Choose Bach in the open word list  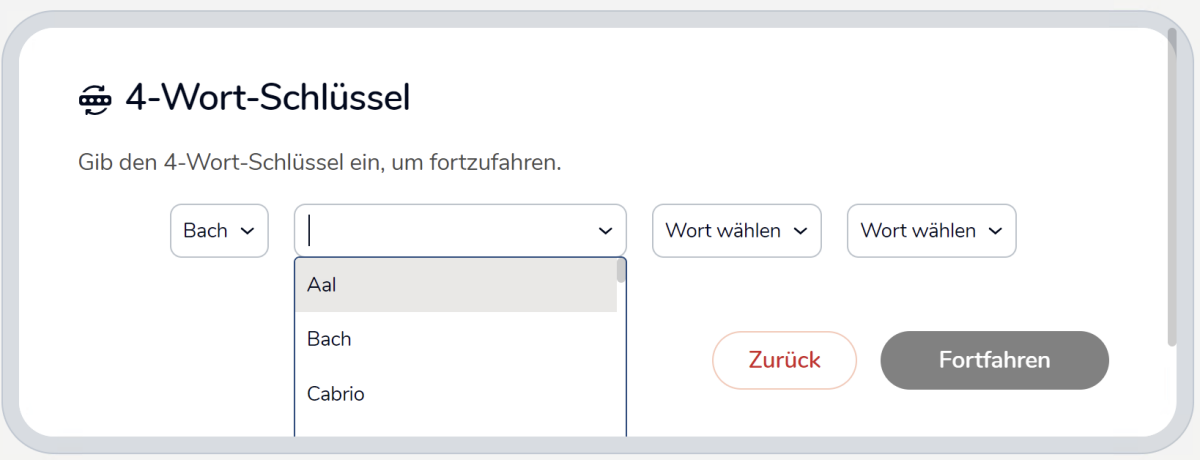[455, 339]
